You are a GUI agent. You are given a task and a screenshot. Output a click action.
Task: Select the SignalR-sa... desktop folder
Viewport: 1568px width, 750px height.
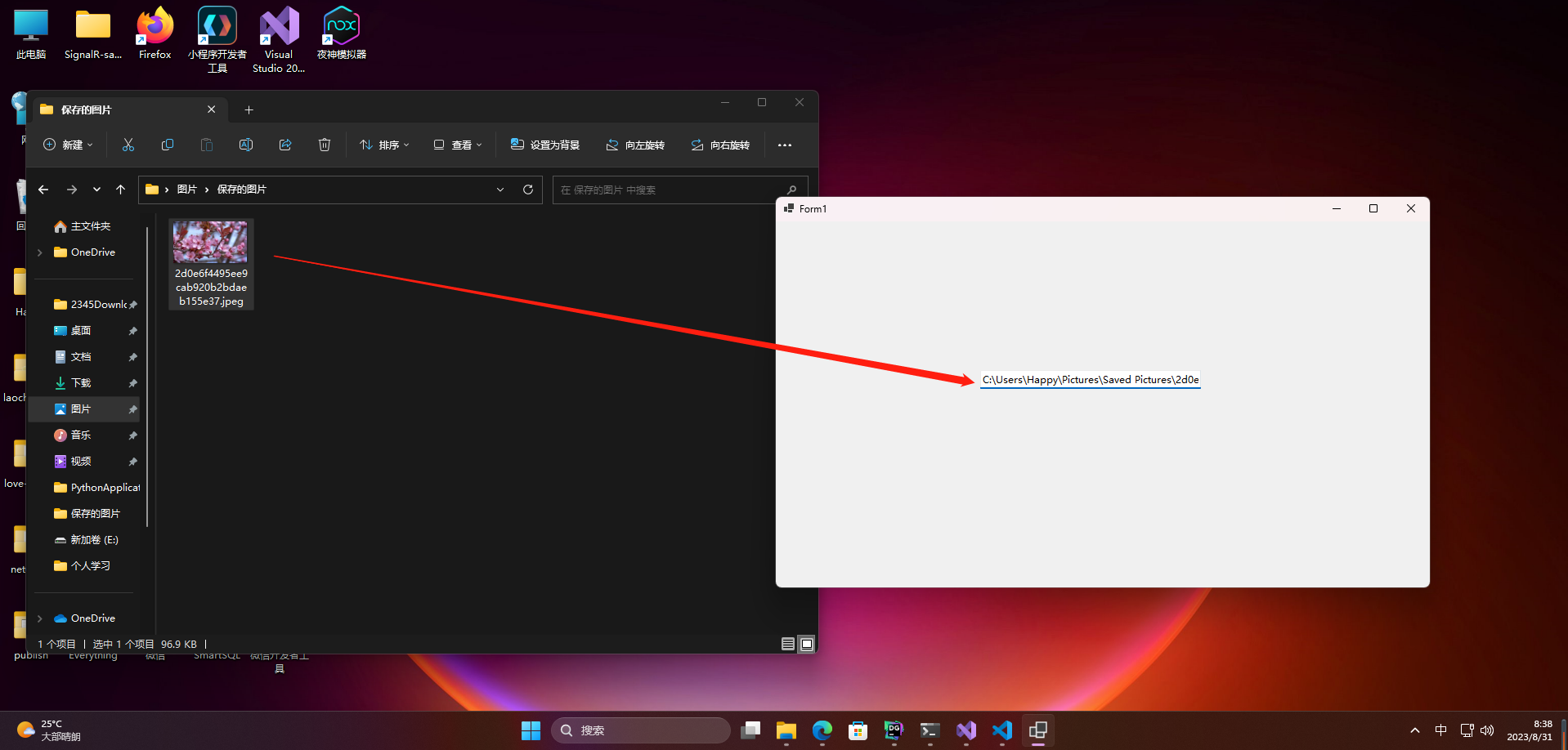tap(93, 35)
